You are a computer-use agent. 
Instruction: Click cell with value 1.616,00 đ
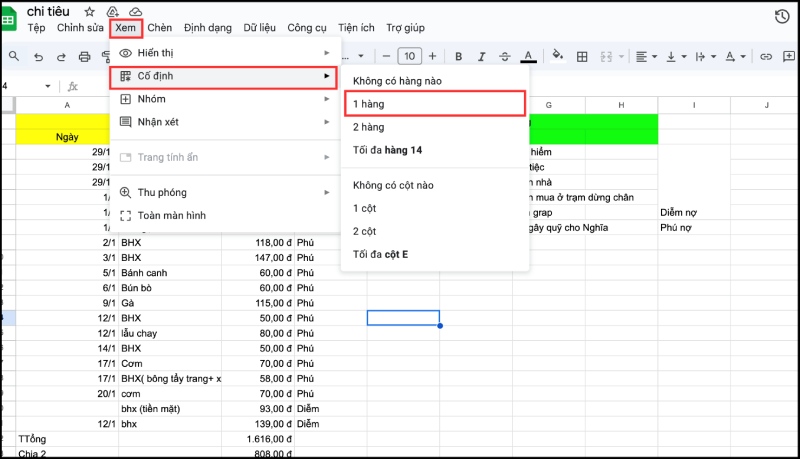(x=258, y=439)
